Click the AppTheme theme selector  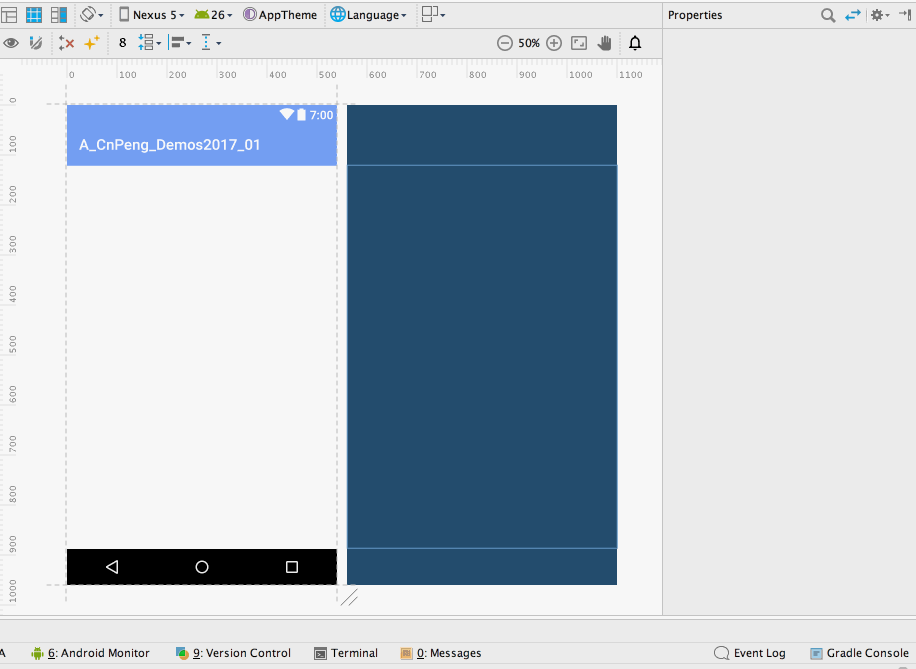coord(280,15)
